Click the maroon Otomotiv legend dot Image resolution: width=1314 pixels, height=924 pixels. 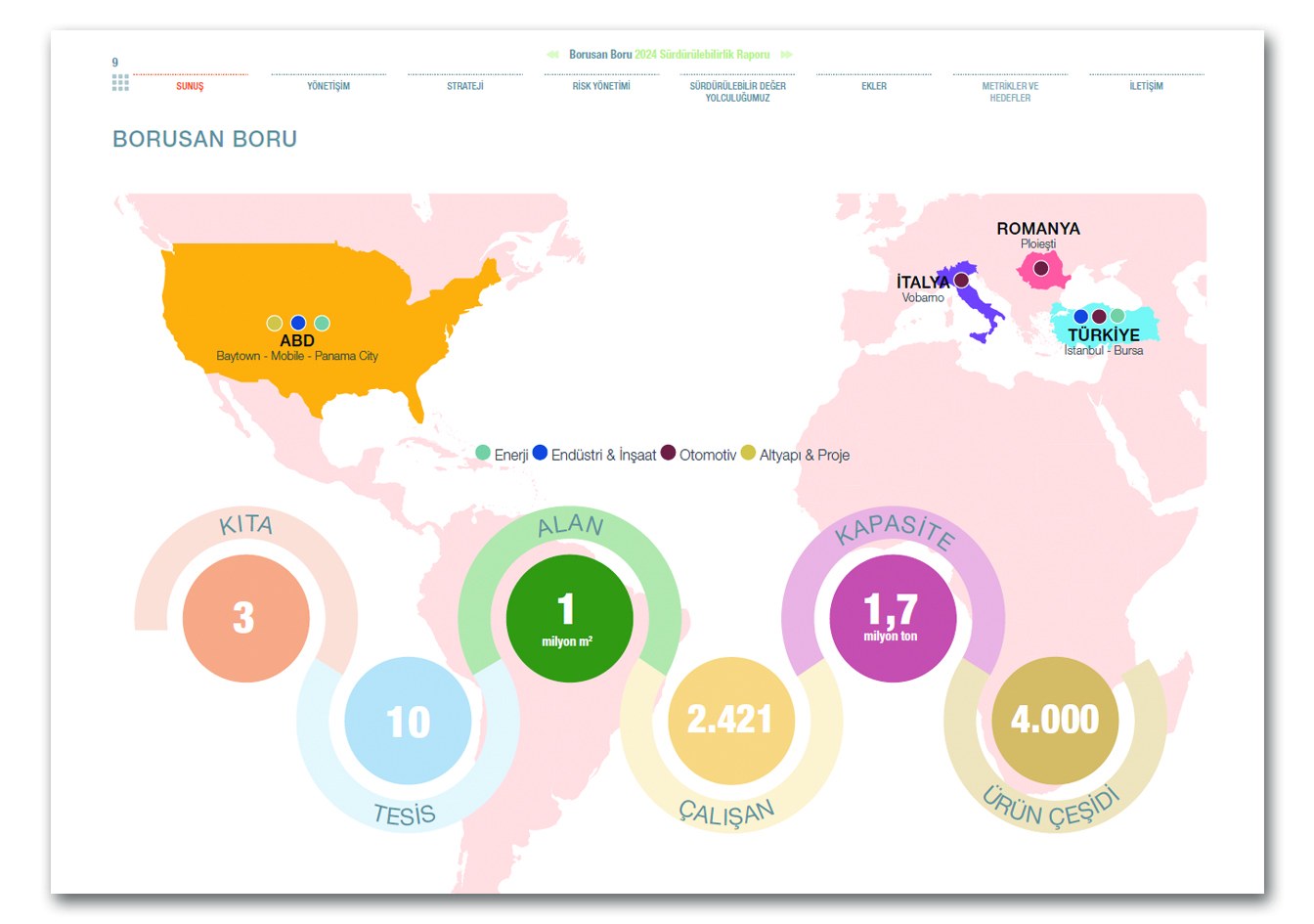click(x=668, y=453)
